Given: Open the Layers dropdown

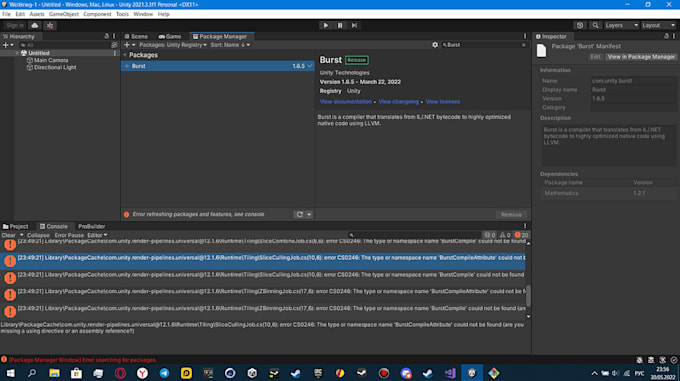Looking at the screenshot, I should [621, 26].
